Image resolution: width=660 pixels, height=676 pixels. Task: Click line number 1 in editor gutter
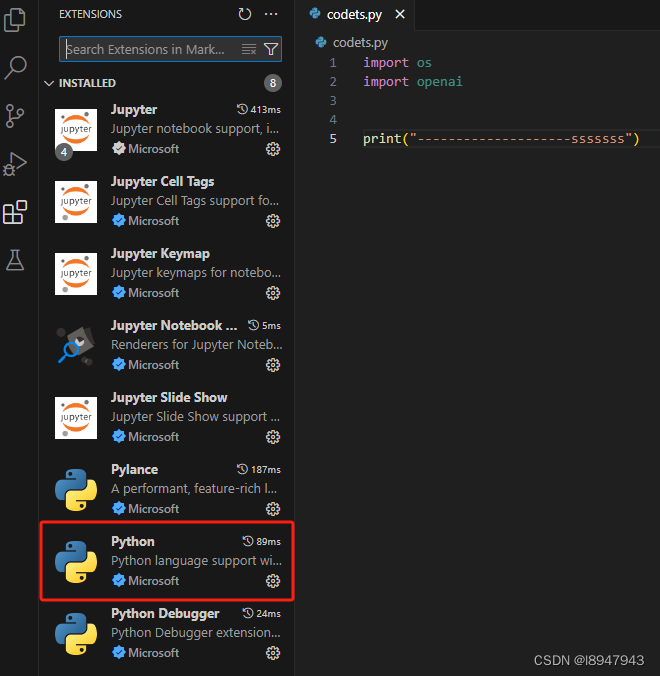pyautogui.click(x=333, y=63)
